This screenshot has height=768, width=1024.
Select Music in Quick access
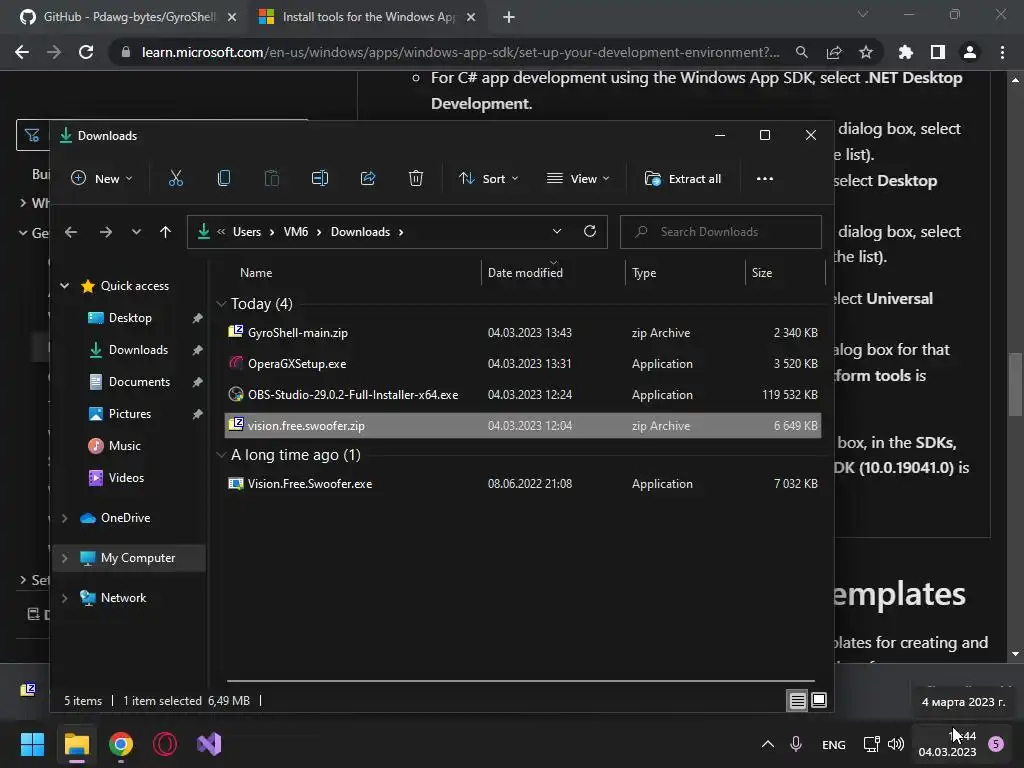124,446
